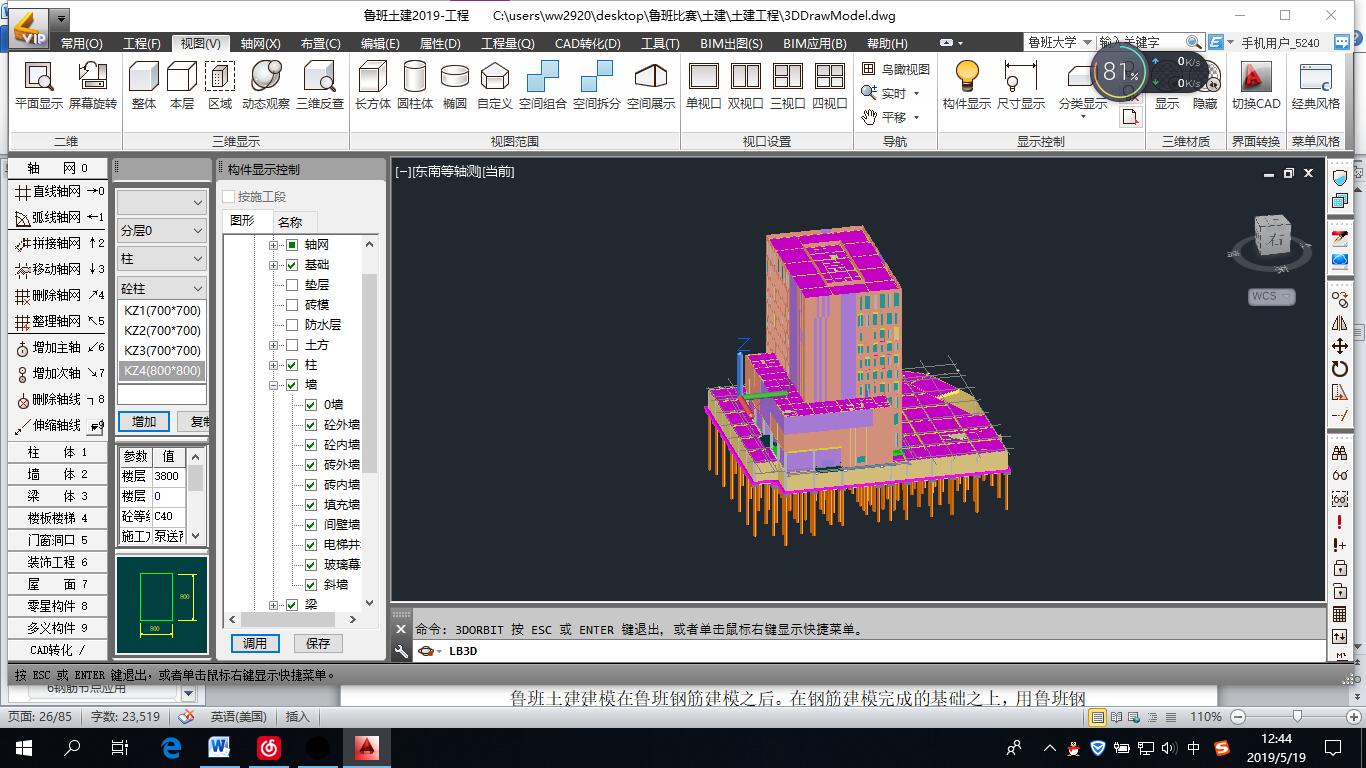Click the 删除轴网 delete grid tool
The height and width of the screenshot is (768, 1366).
(58, 295)
